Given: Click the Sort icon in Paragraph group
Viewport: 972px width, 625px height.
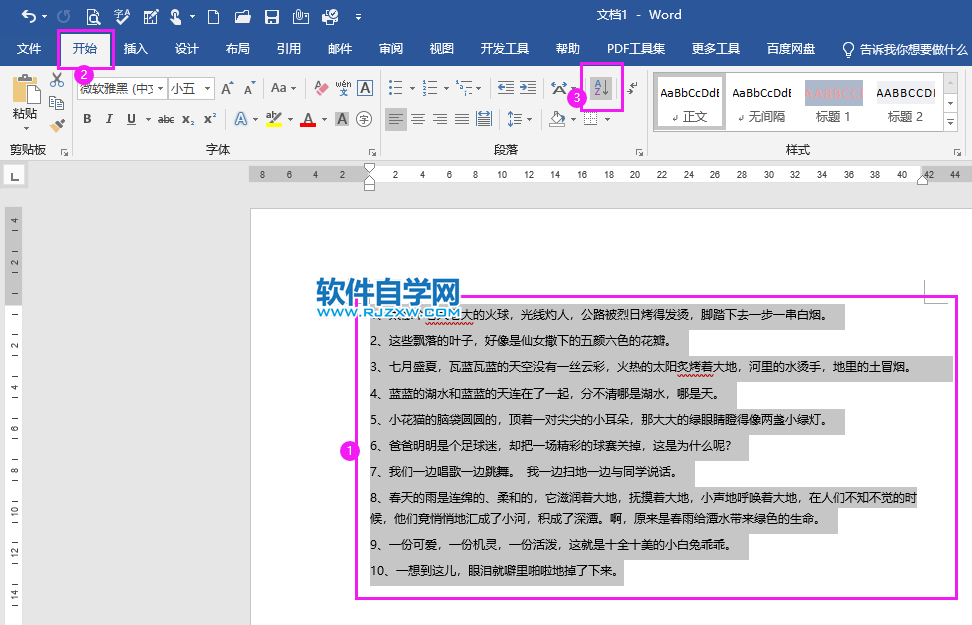Looking at the screenshot, I should coord(600,90).
